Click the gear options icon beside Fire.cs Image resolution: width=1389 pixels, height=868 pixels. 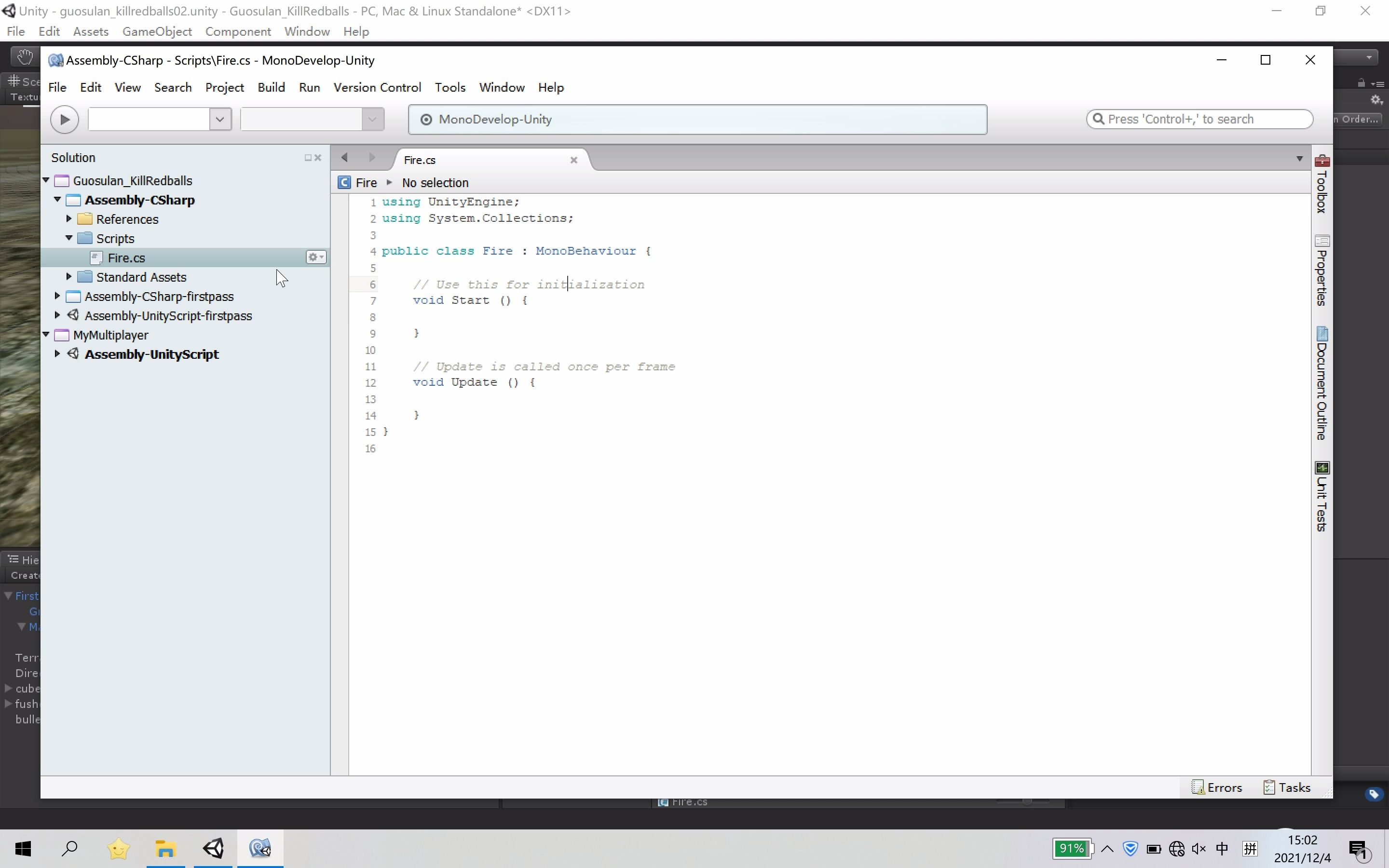pos(316,257)
